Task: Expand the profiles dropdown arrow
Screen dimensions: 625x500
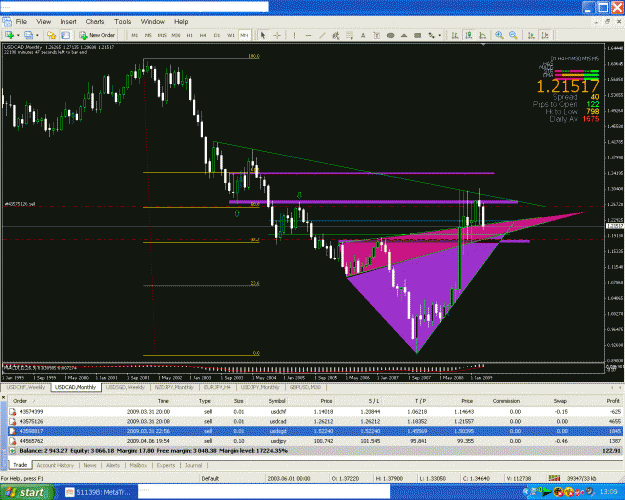Action: 37,35
